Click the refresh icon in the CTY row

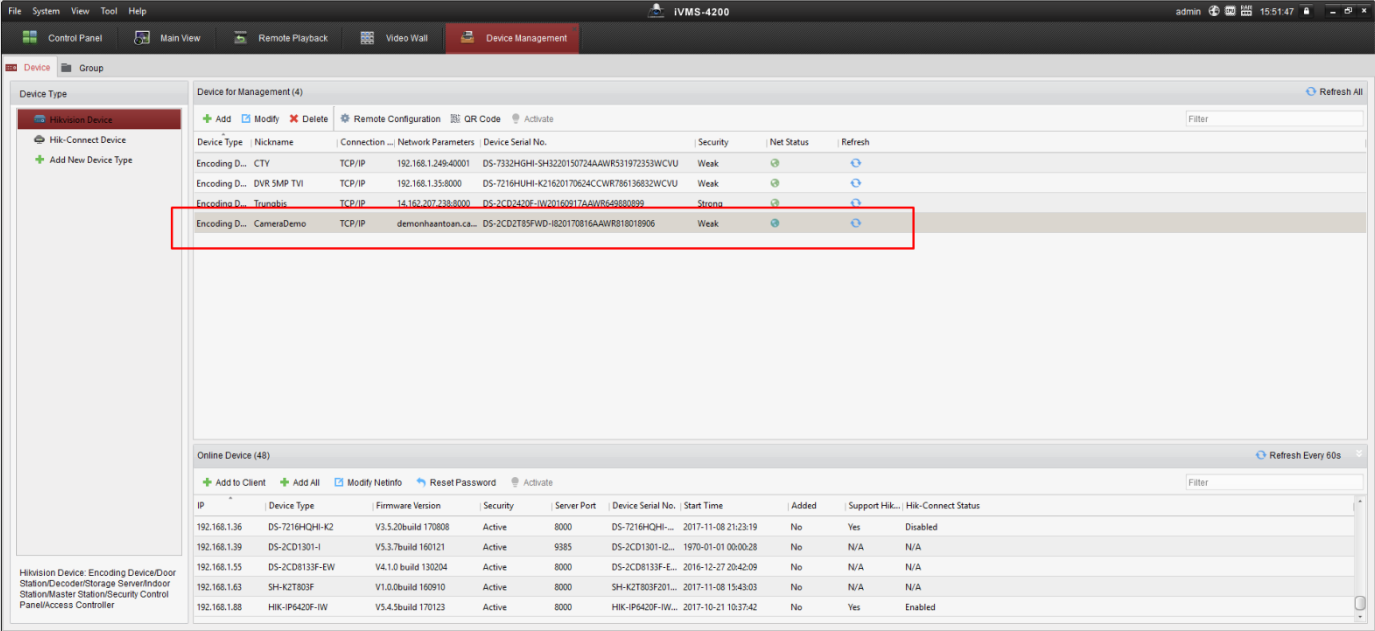[855, 163]
